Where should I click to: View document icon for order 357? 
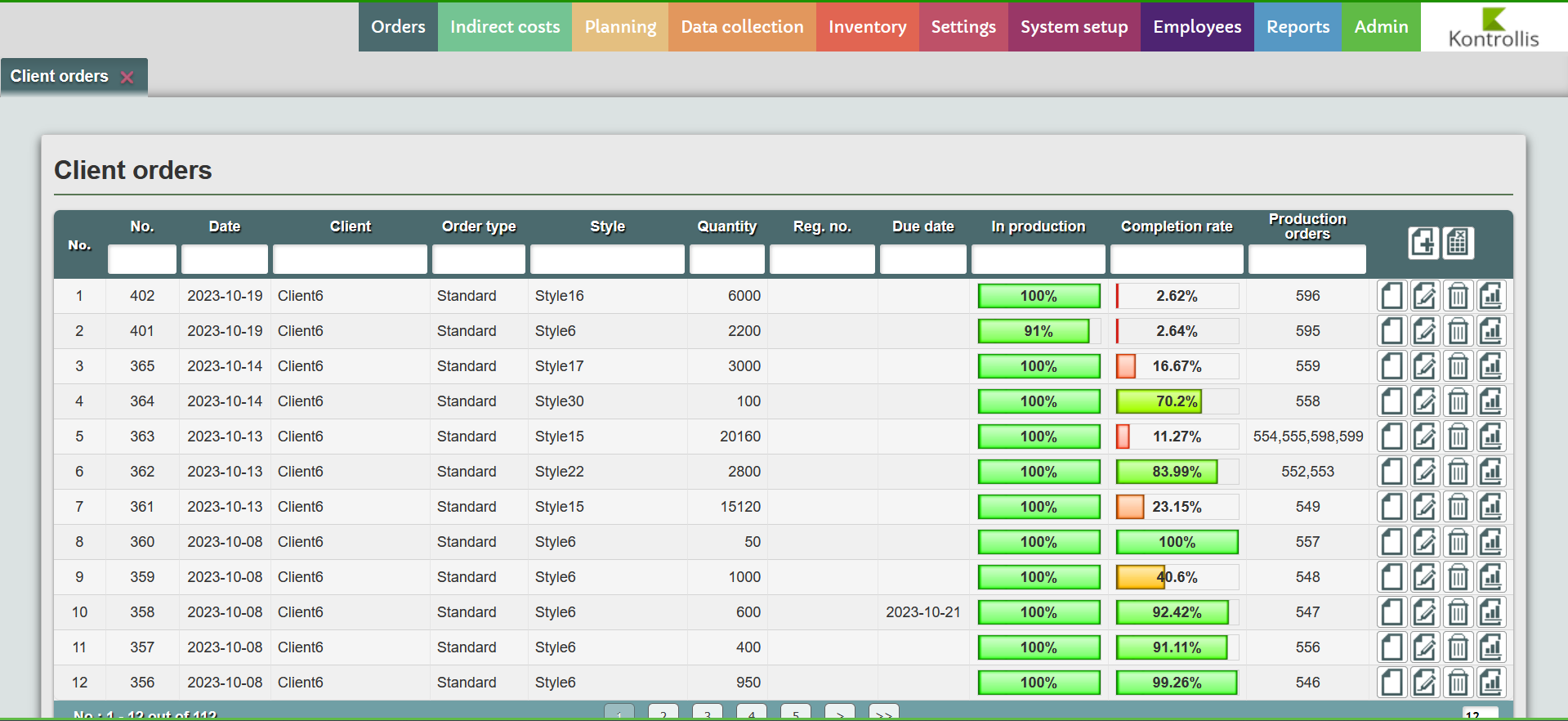(1392, 647)
